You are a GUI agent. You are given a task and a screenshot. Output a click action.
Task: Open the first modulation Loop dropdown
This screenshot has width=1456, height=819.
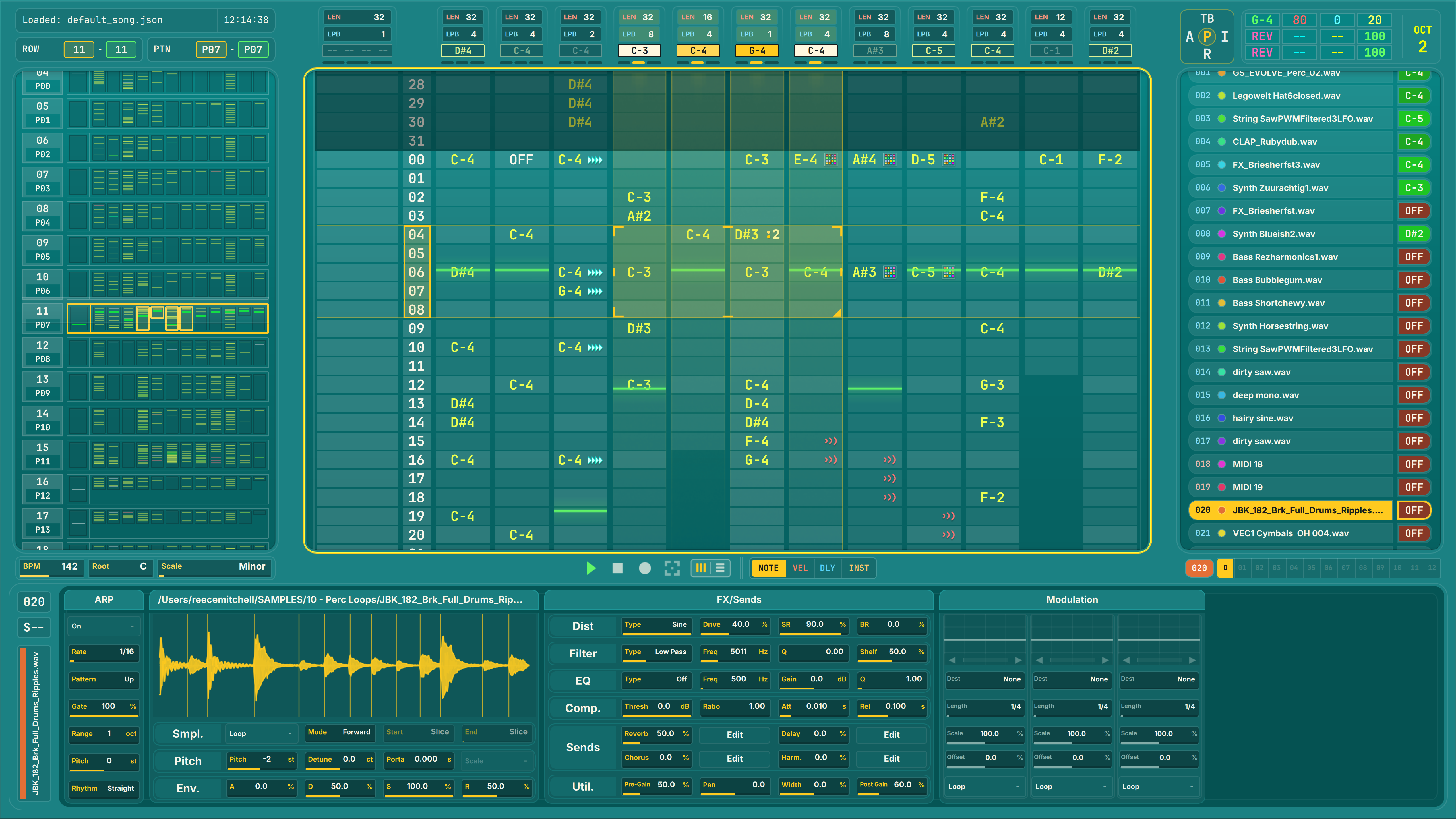tap(985, 787)
